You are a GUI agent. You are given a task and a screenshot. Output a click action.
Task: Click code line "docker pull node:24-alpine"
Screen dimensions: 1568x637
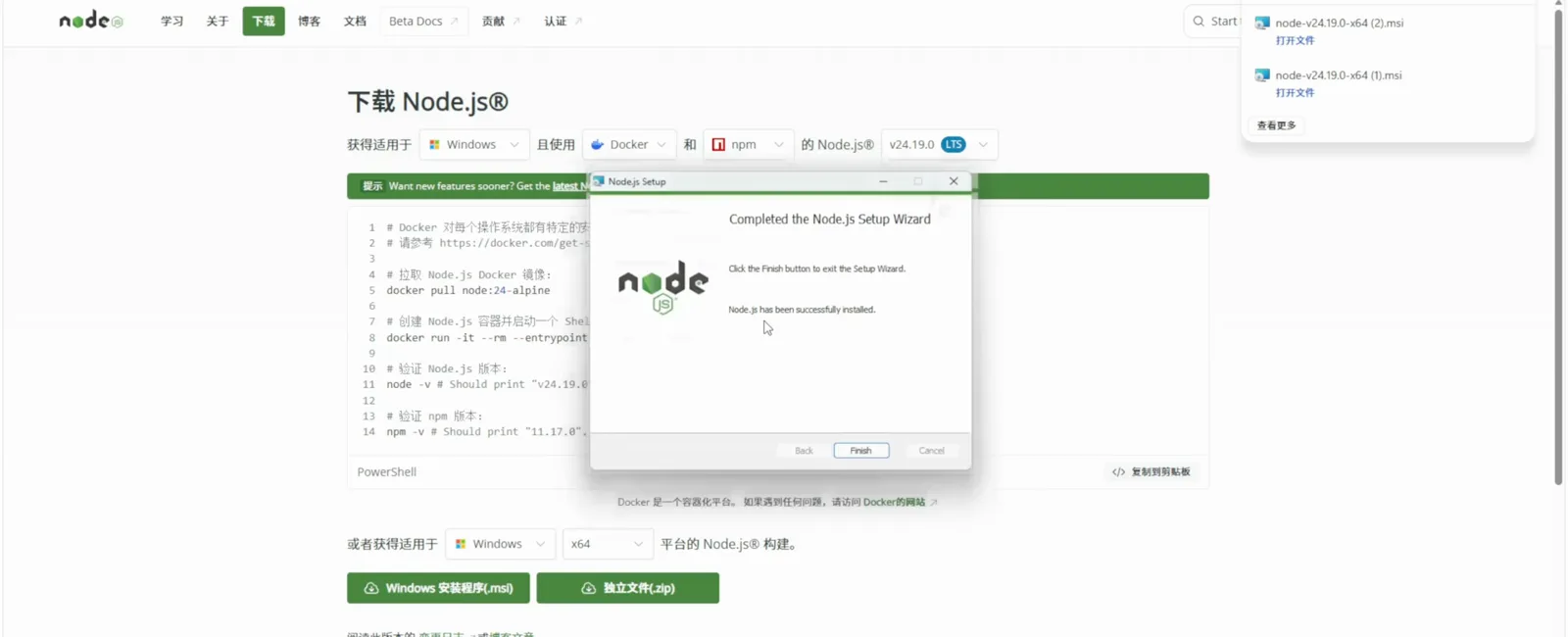(x=468, y=290)
